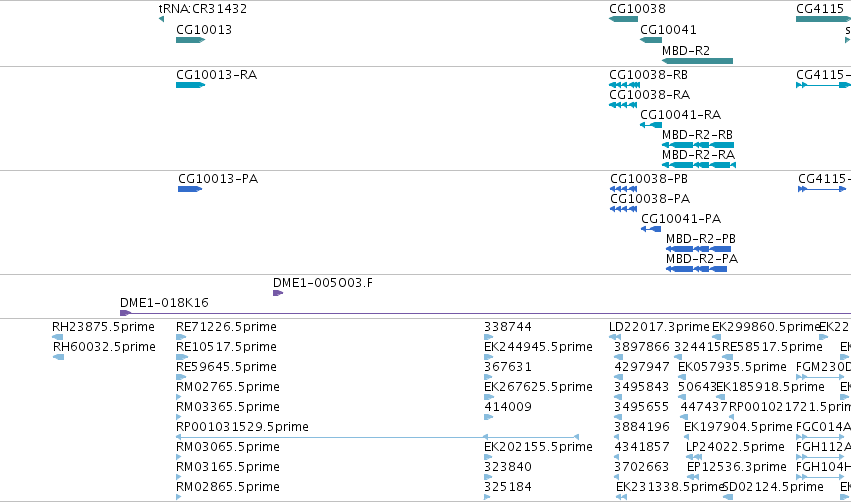The image size is (851, 502).
Task: Select the CG10041-PA protein label
Action: pyautogui.click(x=681, y=219)
